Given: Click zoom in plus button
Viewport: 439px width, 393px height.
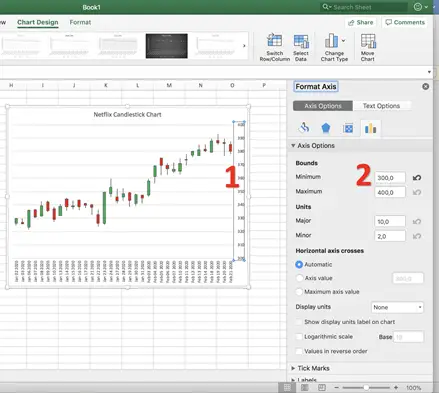Looking at the screenshot, I should coord(396,388).
